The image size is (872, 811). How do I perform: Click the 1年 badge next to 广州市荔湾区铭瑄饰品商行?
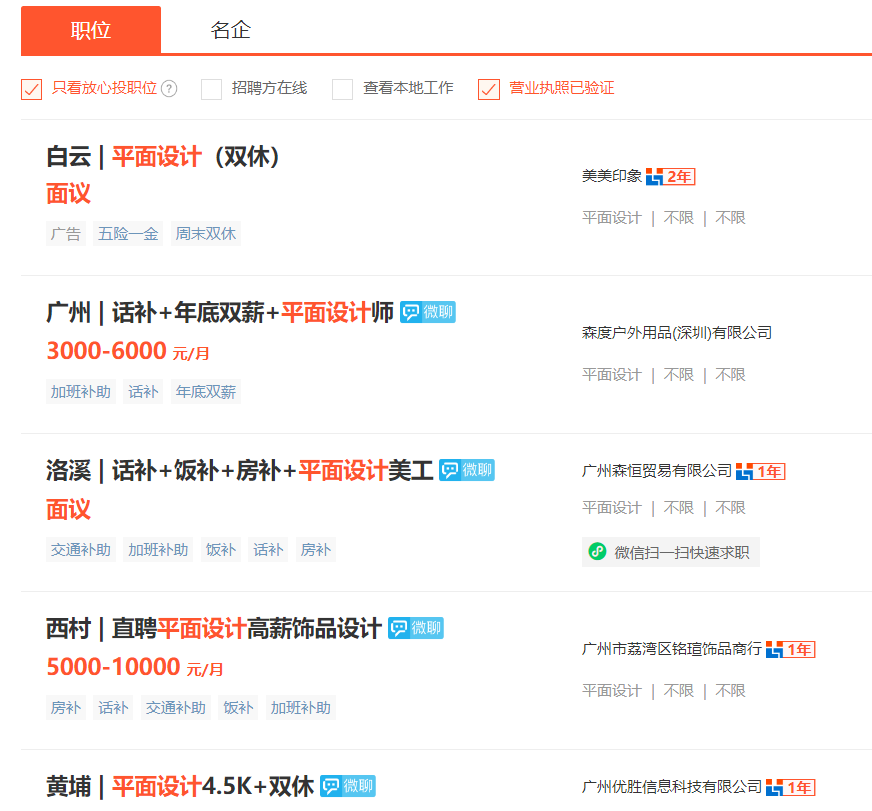(790, 649)
